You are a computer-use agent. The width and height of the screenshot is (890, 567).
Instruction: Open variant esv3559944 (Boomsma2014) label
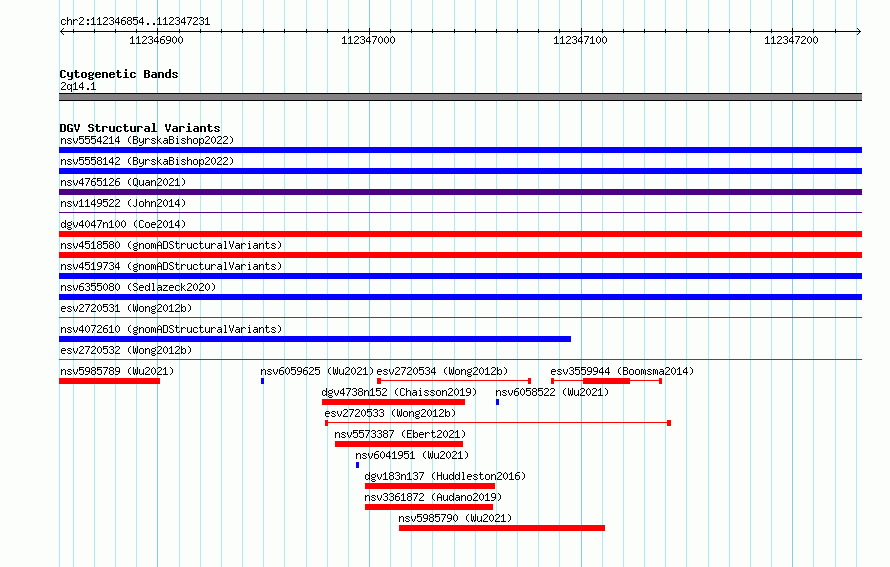pyautogui.click(x=622, y=371)
